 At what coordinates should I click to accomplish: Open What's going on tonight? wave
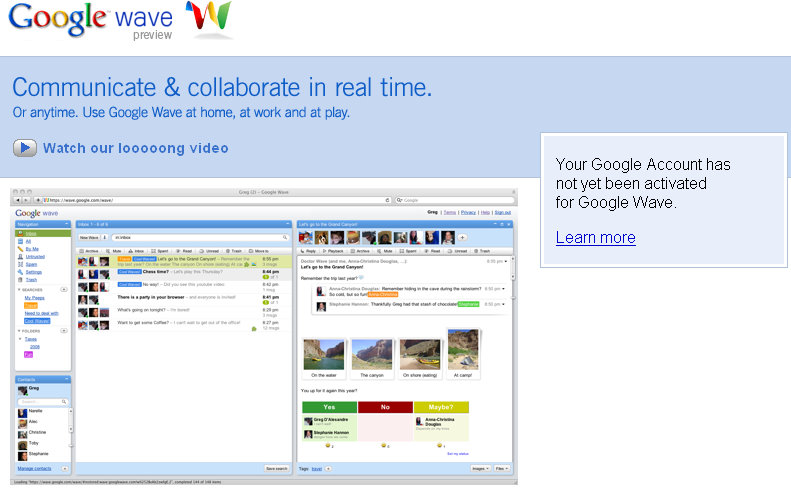point(184,312)
